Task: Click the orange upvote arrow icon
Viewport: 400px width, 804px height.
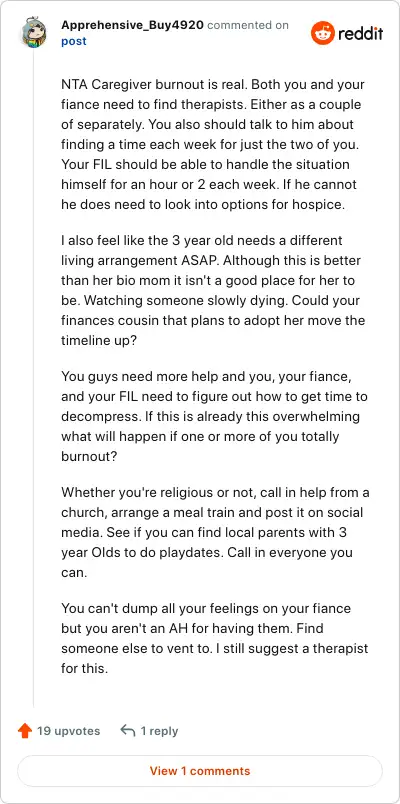Action: (x=25, y=731)
